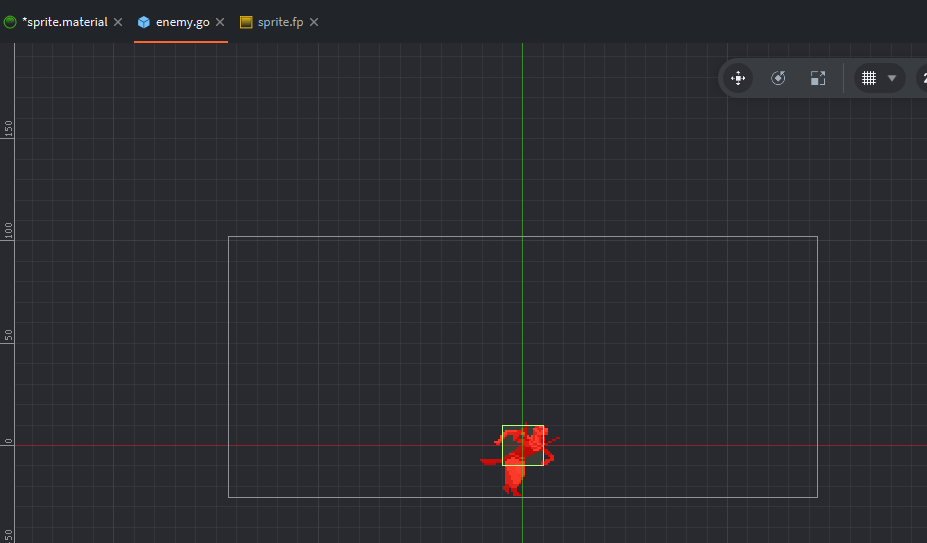Close the enemy.go tab
Viewport: 927px width, 543px height.
tap(220, 22)
